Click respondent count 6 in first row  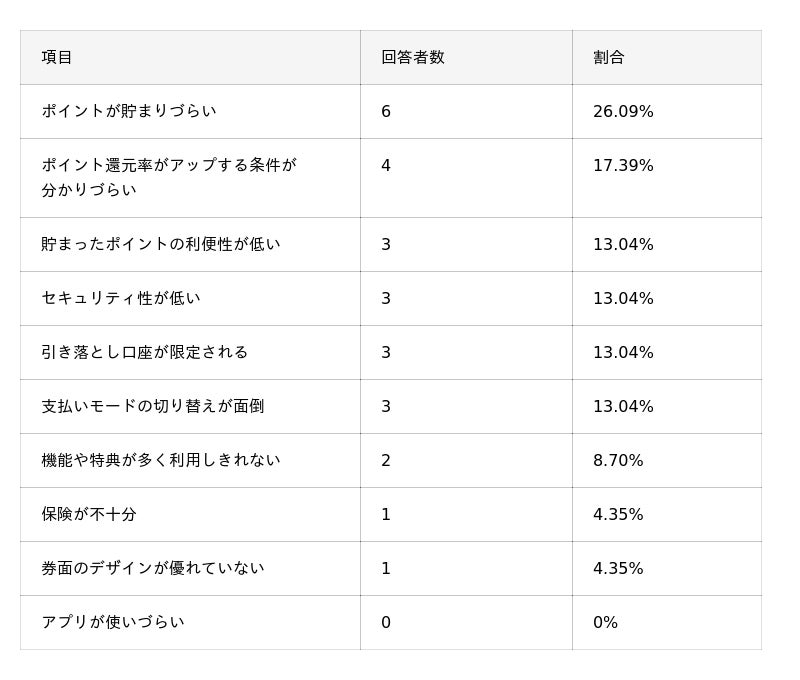point(386,112)
